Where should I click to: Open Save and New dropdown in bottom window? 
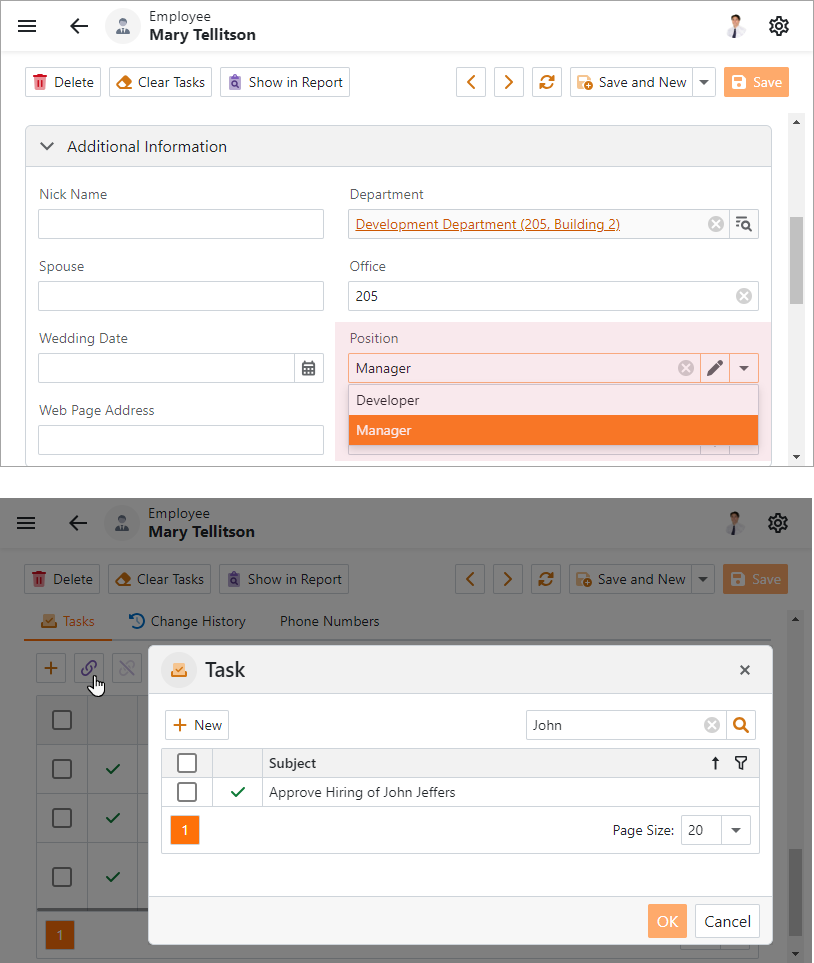703,579
